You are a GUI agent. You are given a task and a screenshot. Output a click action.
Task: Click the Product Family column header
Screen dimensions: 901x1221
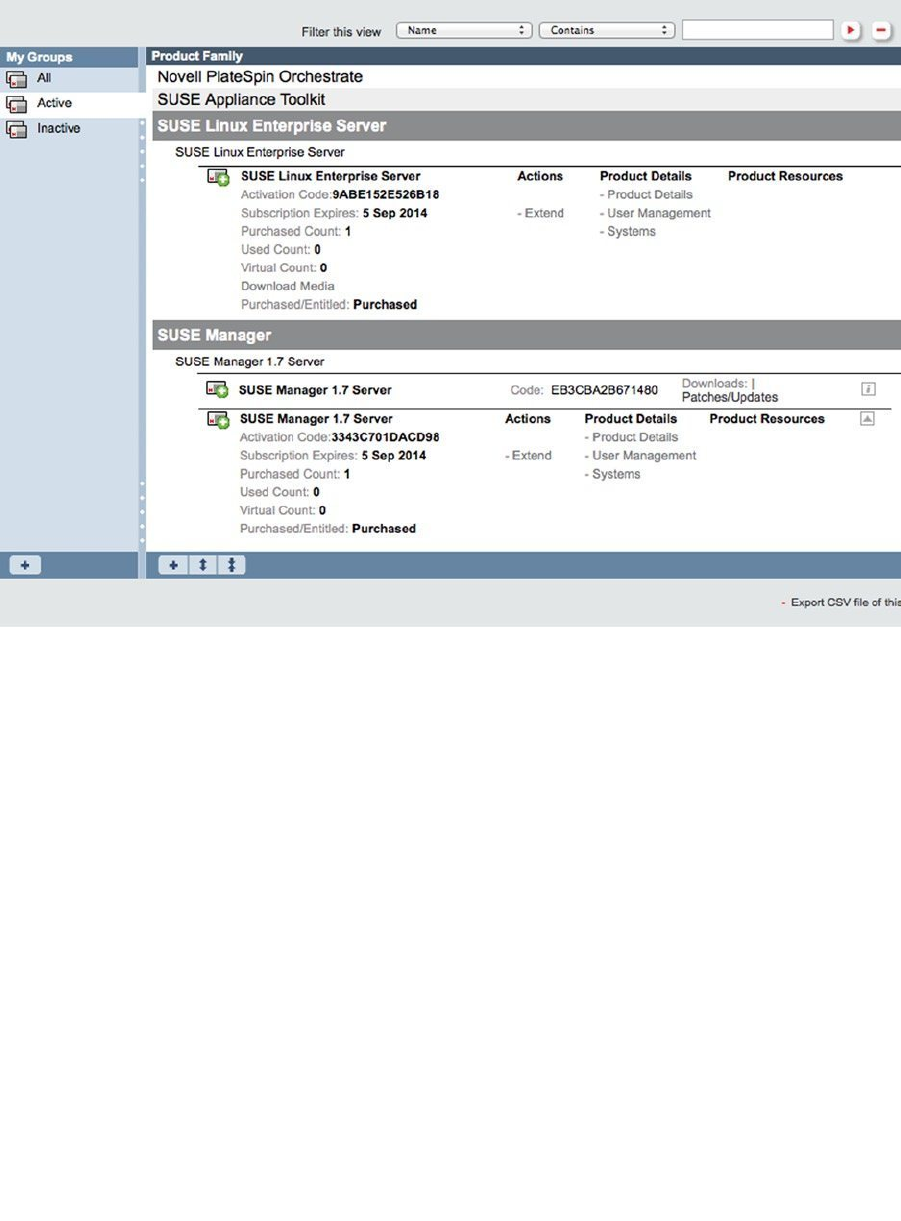(197, 56)
